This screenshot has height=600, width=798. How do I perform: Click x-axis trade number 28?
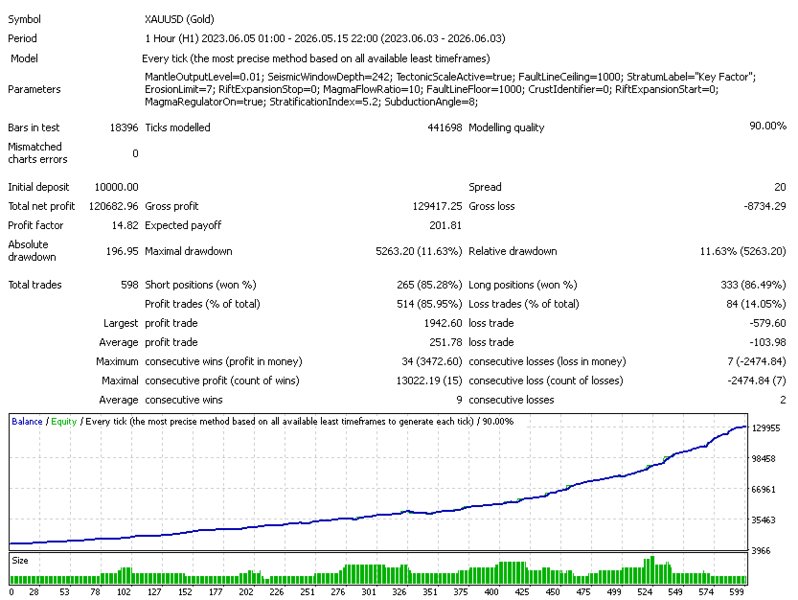click(x=34, y=592)
